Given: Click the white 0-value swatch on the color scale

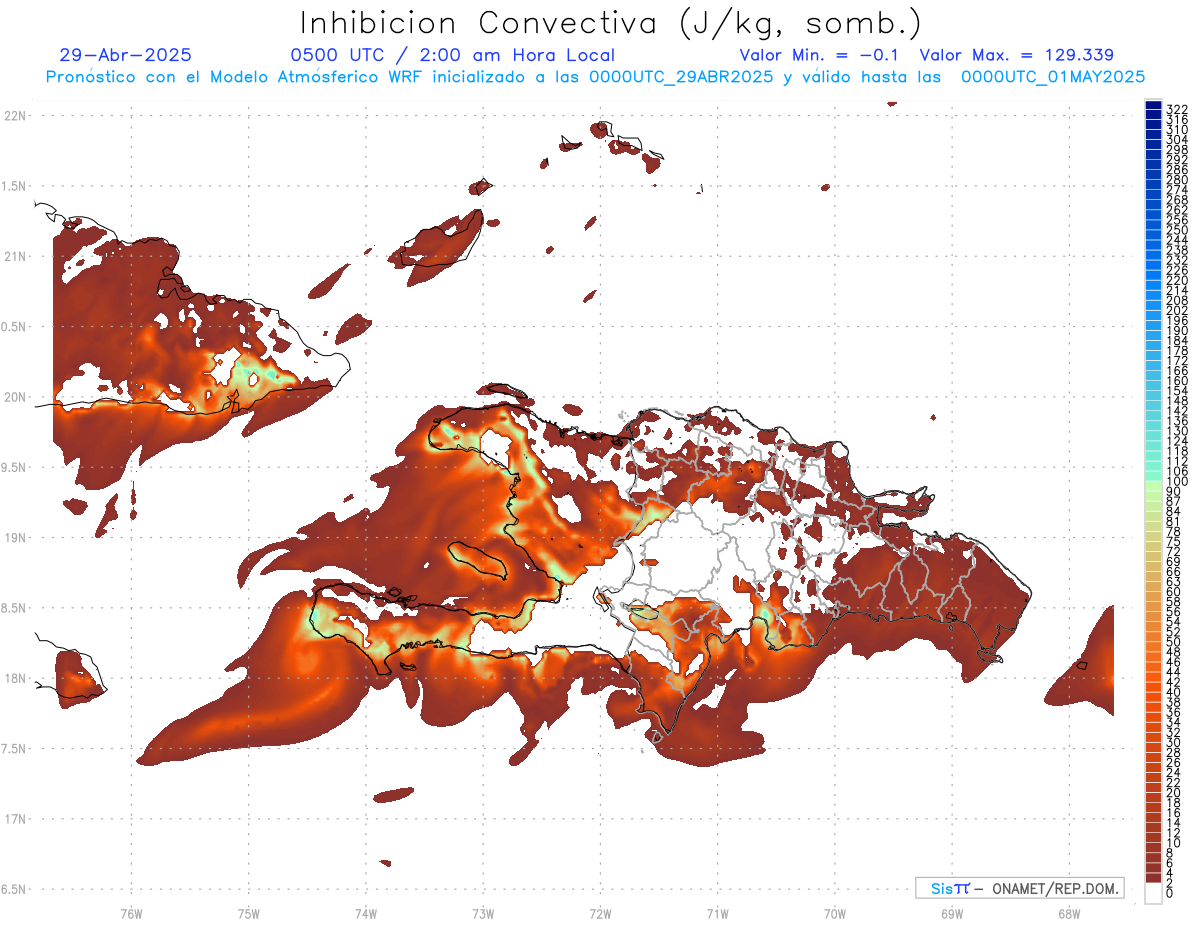Looking at the screenshot, I should coord(1153,894).
